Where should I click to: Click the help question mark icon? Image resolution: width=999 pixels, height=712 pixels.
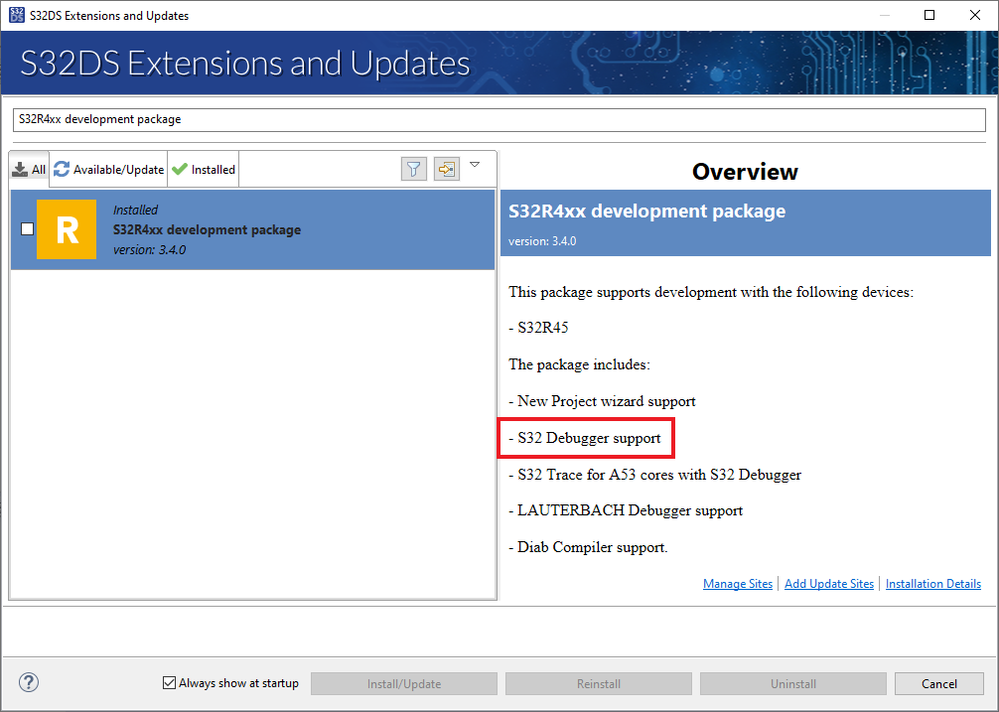coord(29,682)
